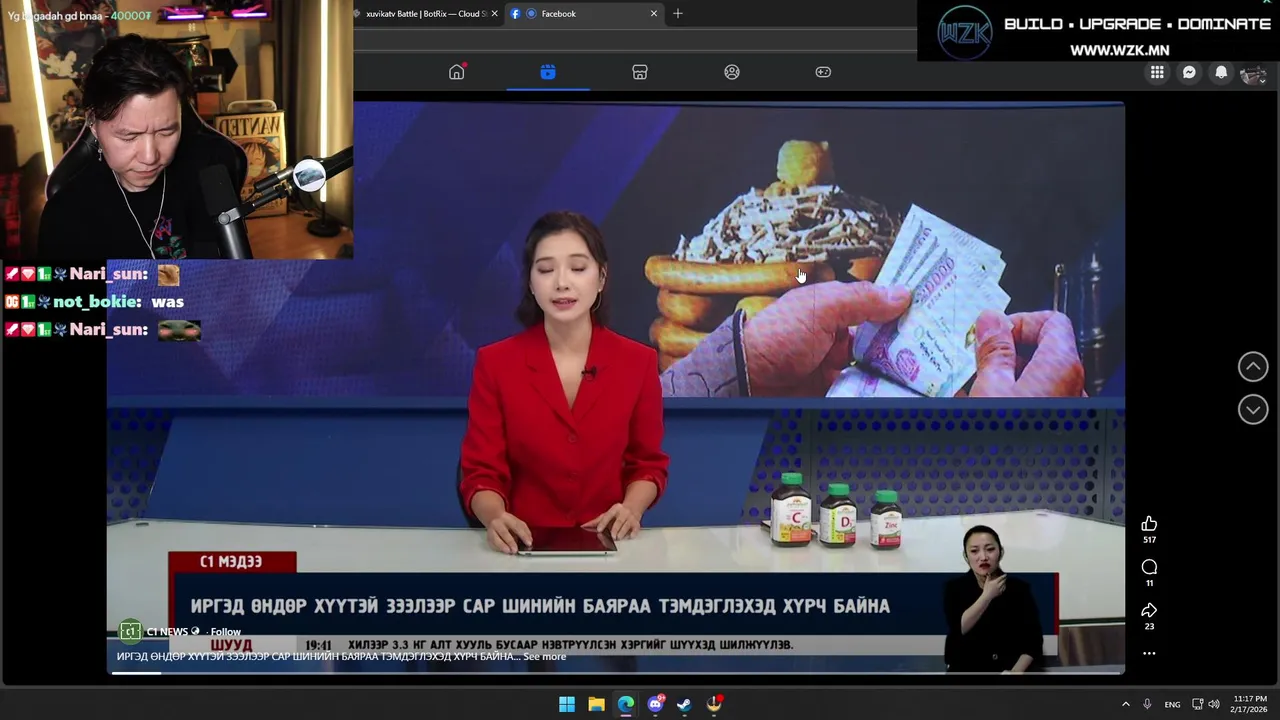Go to the previous video
Image resolution: width=1280 pixels, height=720 pixels.
[1253, 367]
